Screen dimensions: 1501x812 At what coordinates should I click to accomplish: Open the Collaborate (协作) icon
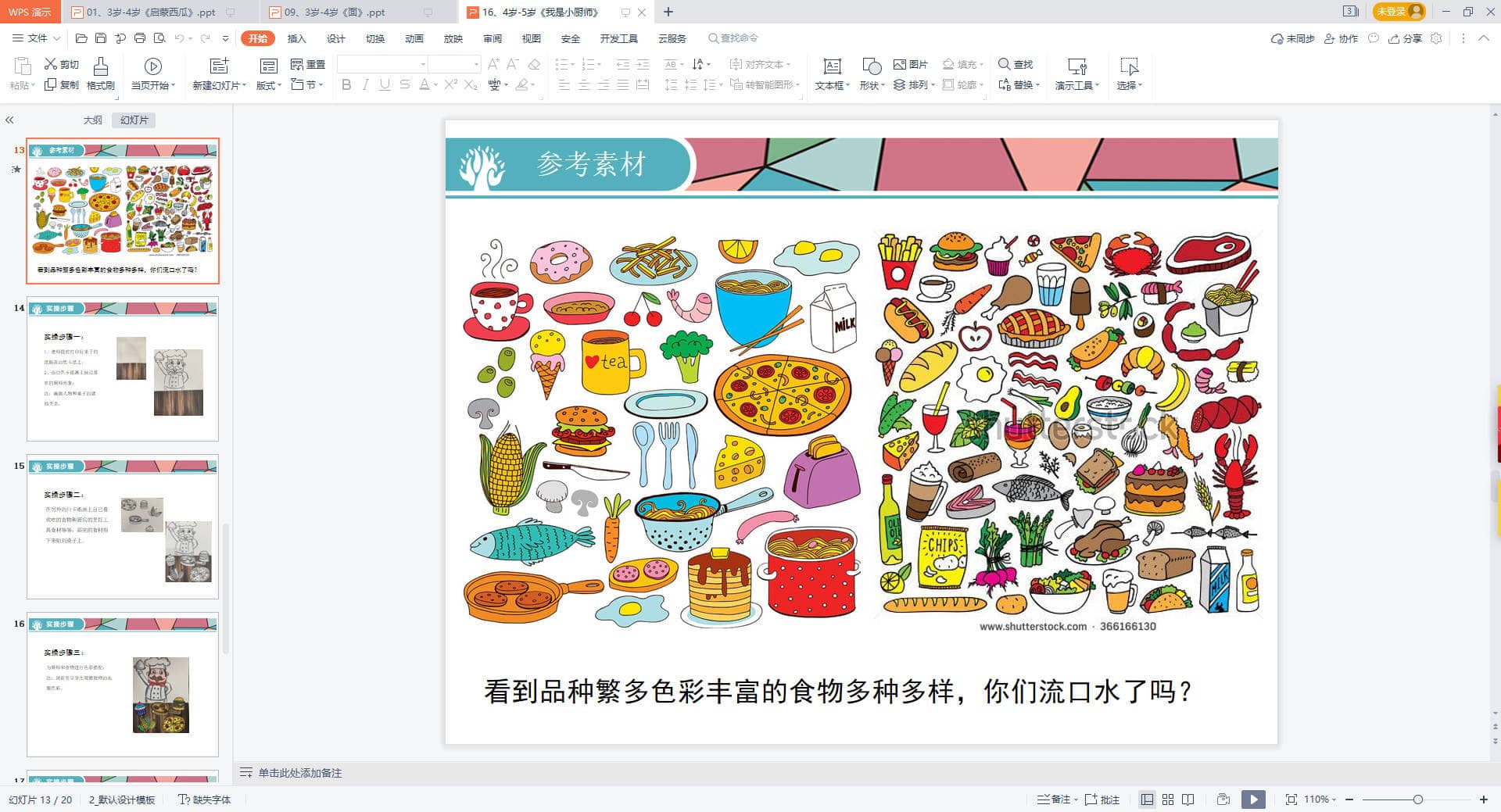click(x=1341, y=38)
